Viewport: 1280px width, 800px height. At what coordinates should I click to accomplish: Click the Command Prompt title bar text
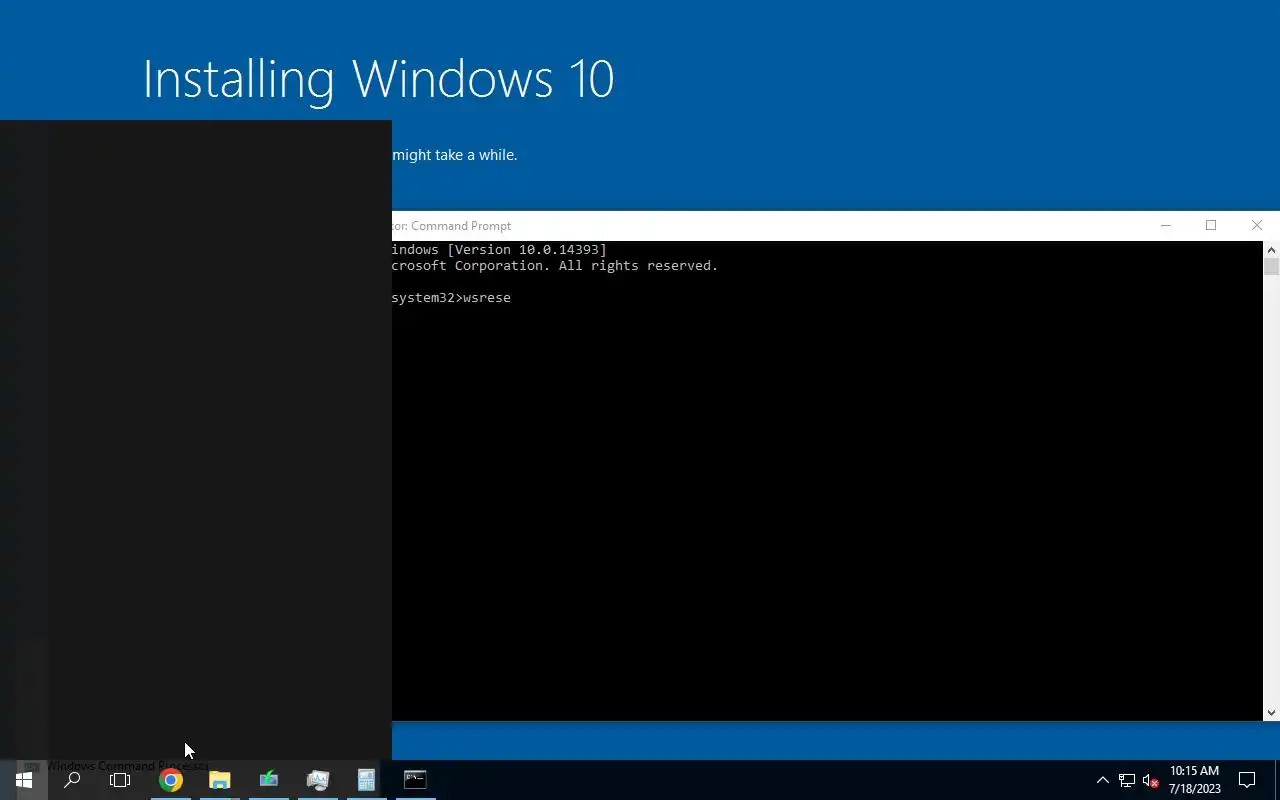(x=451, y=226)
